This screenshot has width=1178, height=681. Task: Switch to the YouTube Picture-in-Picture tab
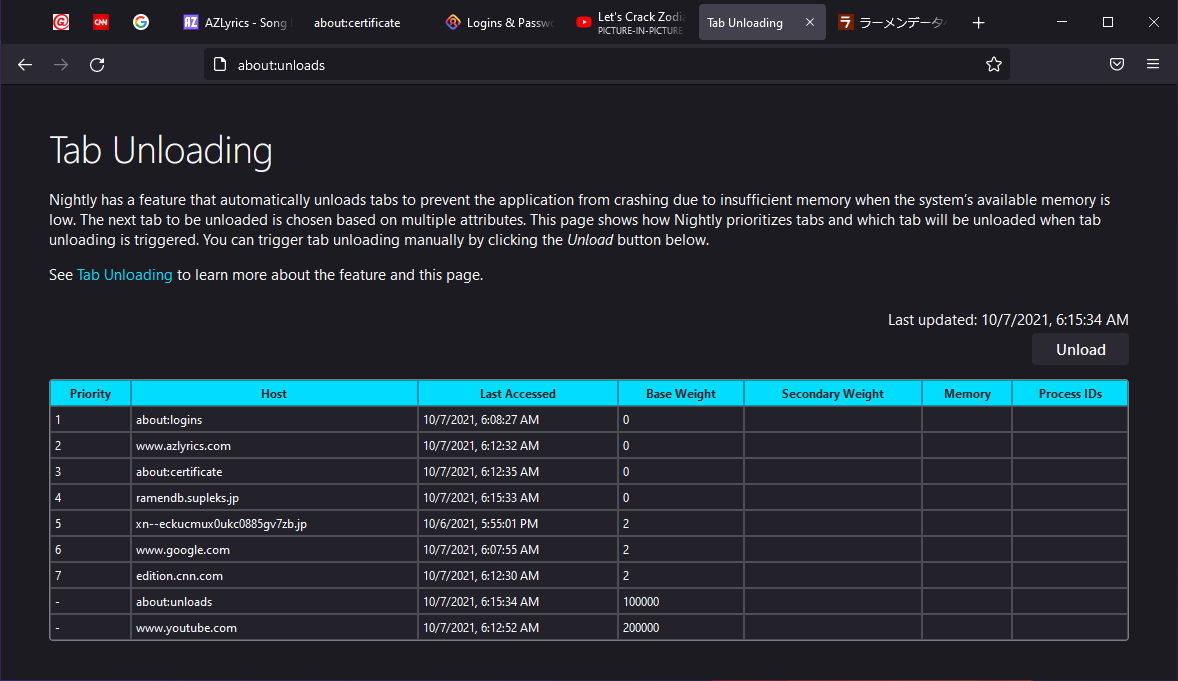[x=630, y=22]
